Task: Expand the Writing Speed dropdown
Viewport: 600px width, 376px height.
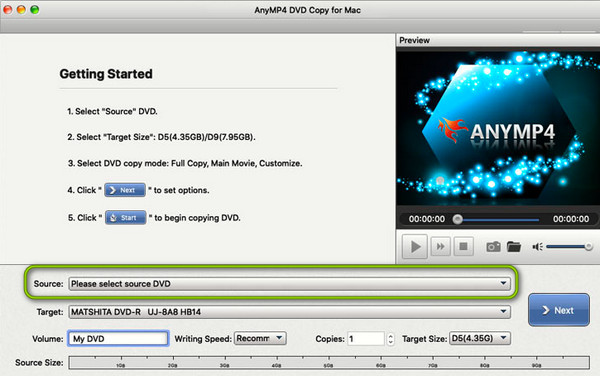Action: point(260,338)
